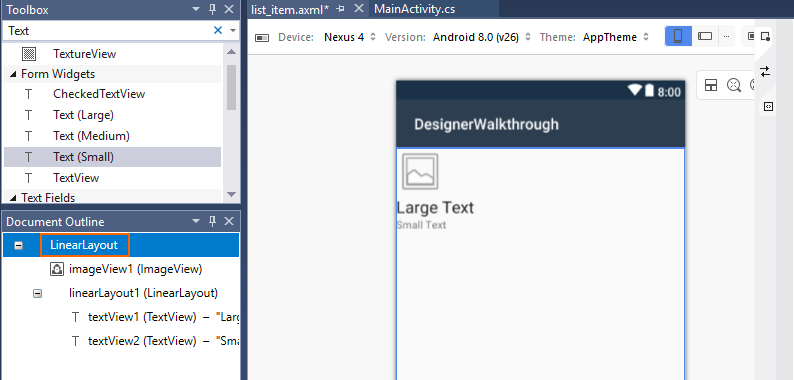This screenshot has height=380, width=794.
Task: Open Document Outline window position menu
Action: point(196,221)
